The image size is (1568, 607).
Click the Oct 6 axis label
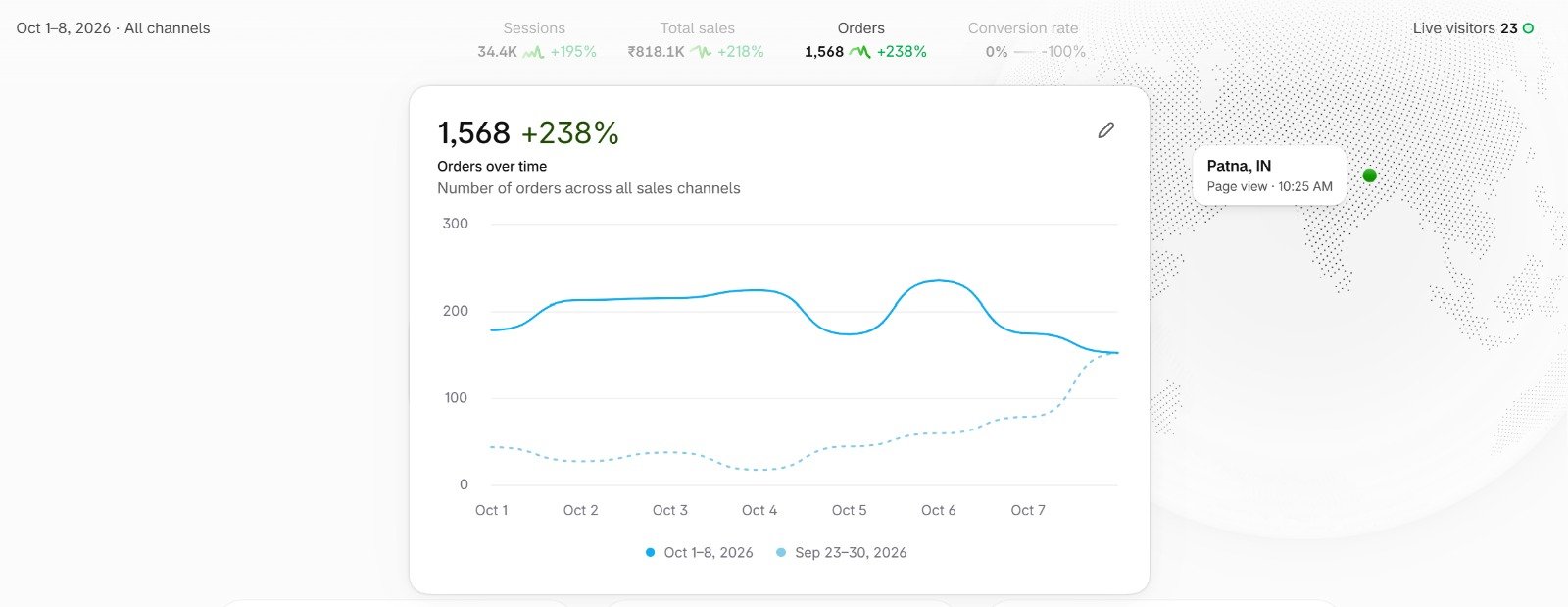pyautogui.click(x=938, y=510)
